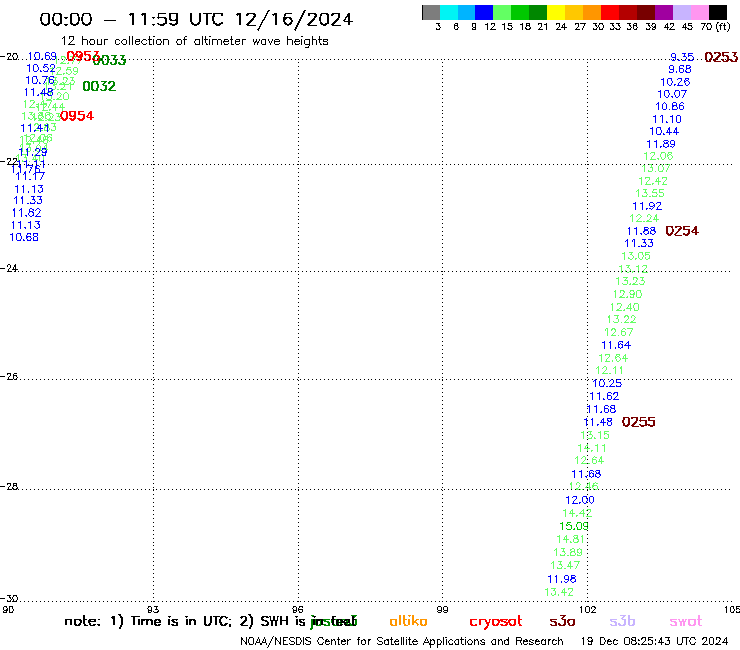The height and width of the screenshot is (650, 740).
Task: Click the wave height value 12.40
Action: [x=624, y=307]
